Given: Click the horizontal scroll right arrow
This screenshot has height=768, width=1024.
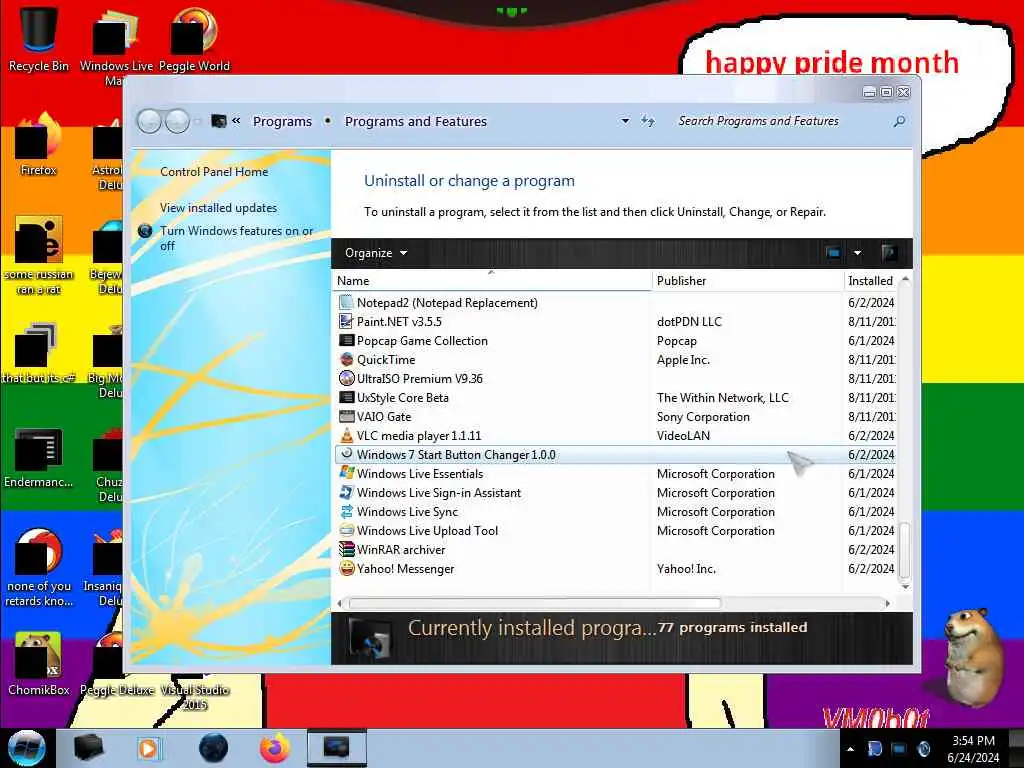Looking at the screenshot, I should coord(888,603).
